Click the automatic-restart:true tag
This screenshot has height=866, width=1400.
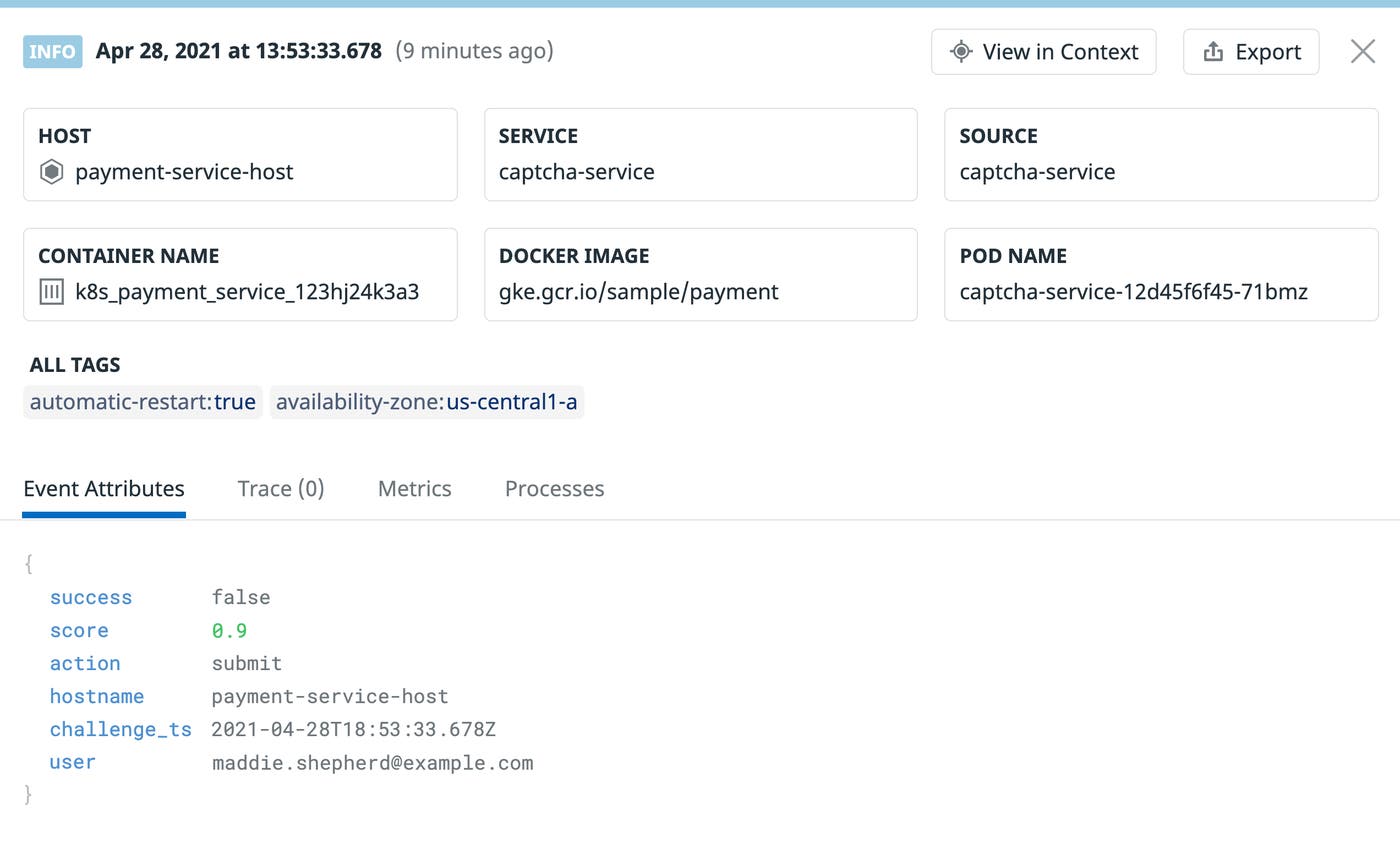pos(143,402)
